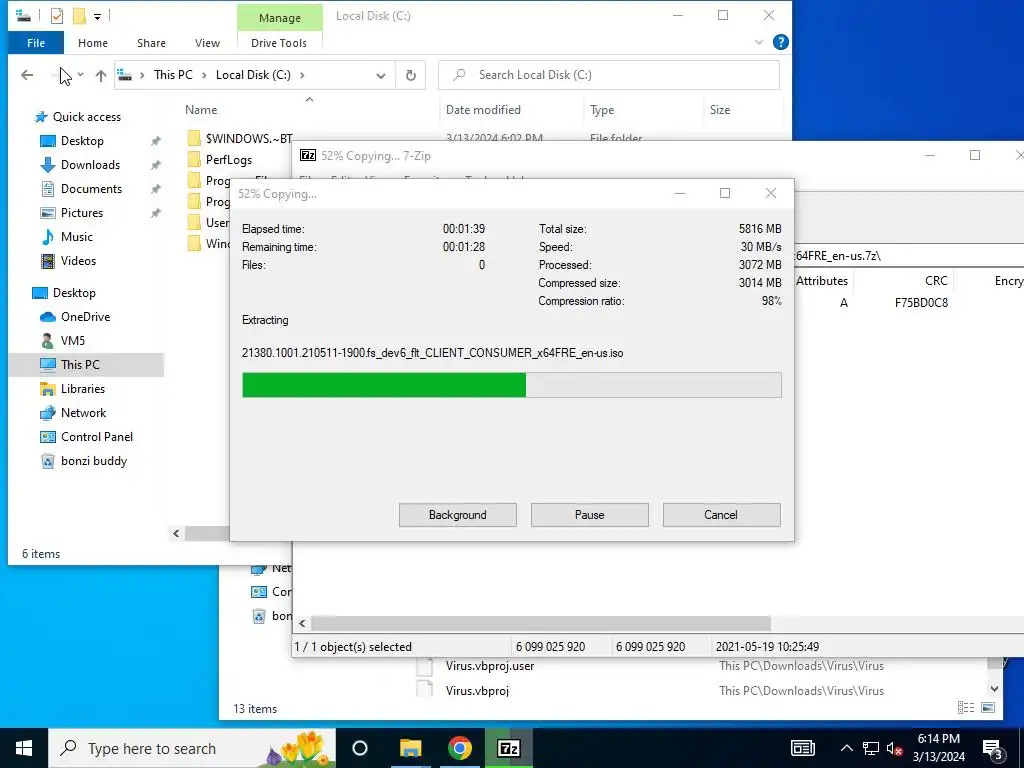This screenshot has height=768, width=1024.
Task: Open VM5 user folder in sidebar
Action: 72,341
